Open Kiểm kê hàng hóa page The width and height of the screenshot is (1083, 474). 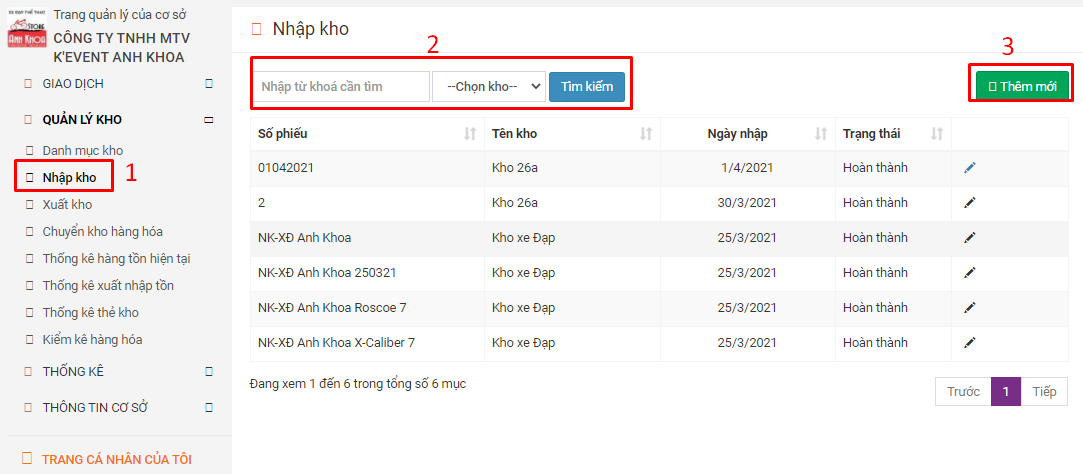[x=93, y=339]
